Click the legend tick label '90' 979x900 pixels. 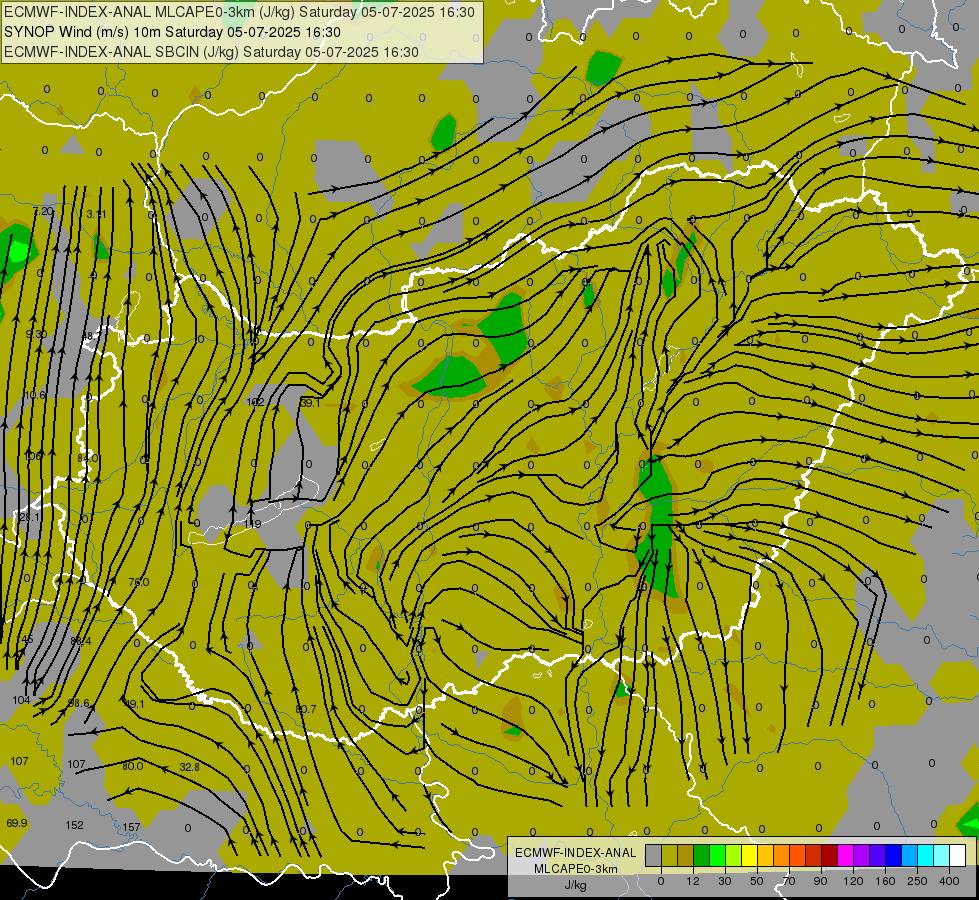click(x=820, y=881)
